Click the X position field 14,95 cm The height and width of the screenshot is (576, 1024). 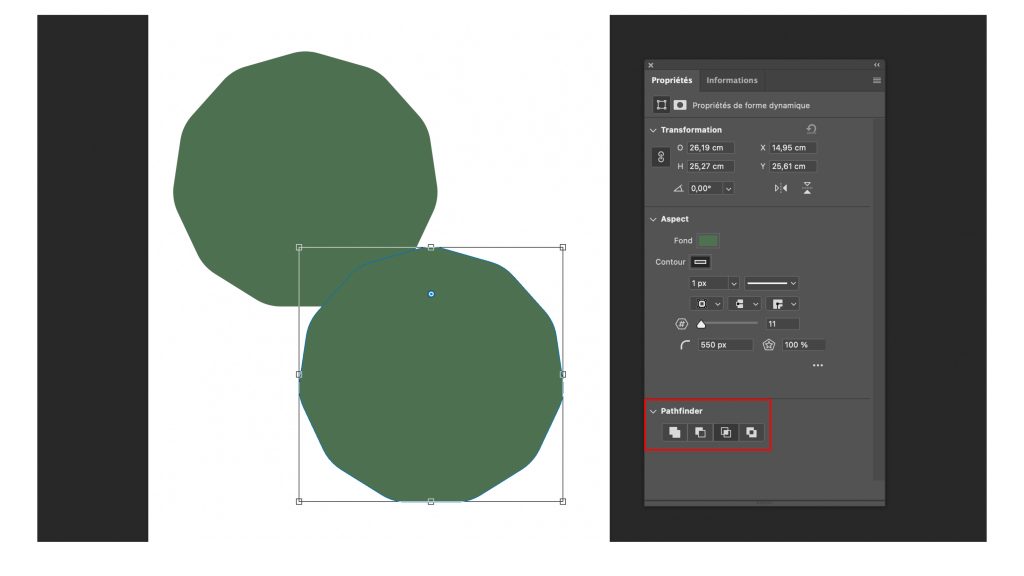pyautogui.click(x=793, y=148)
